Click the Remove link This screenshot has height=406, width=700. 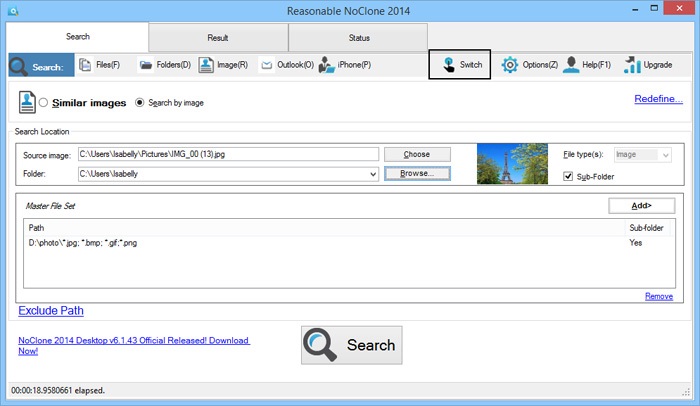click(x=658, y=297)
